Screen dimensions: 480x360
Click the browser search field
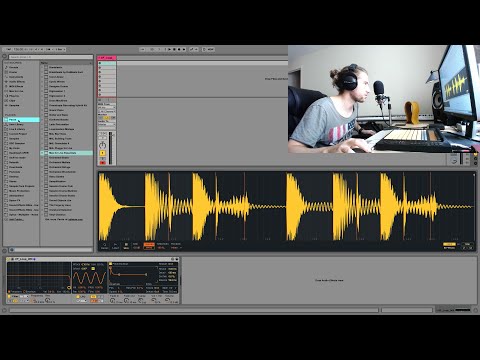[50, 57]
